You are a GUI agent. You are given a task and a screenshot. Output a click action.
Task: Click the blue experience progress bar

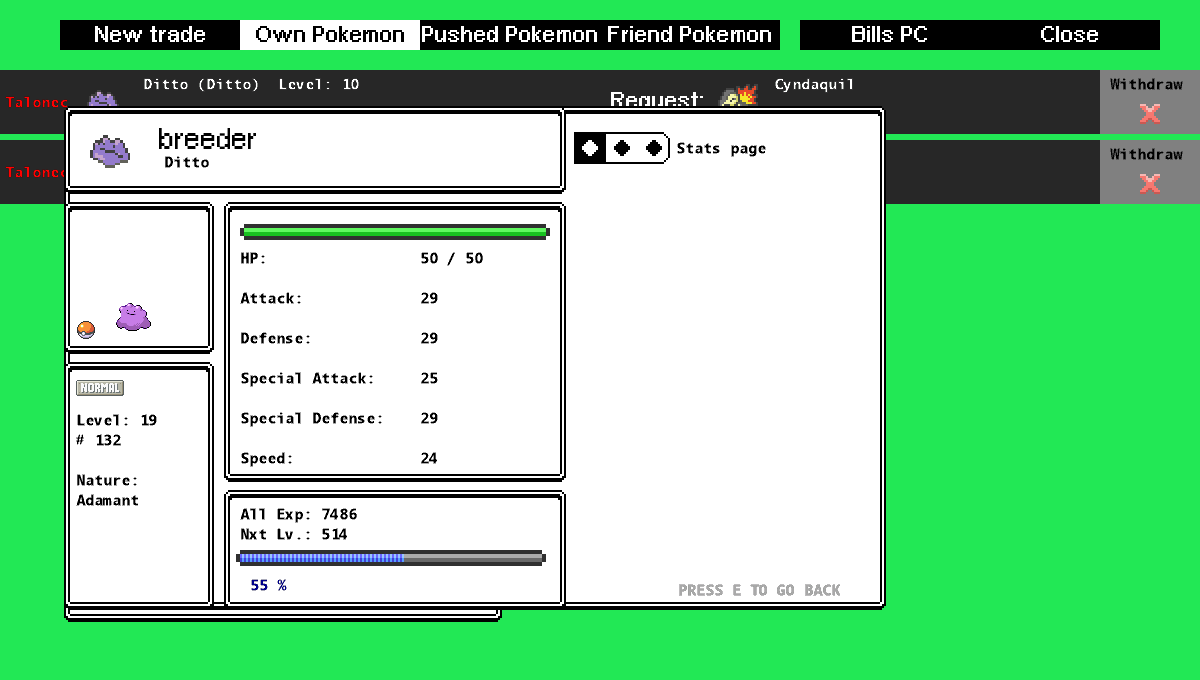[x=391, y=558]
